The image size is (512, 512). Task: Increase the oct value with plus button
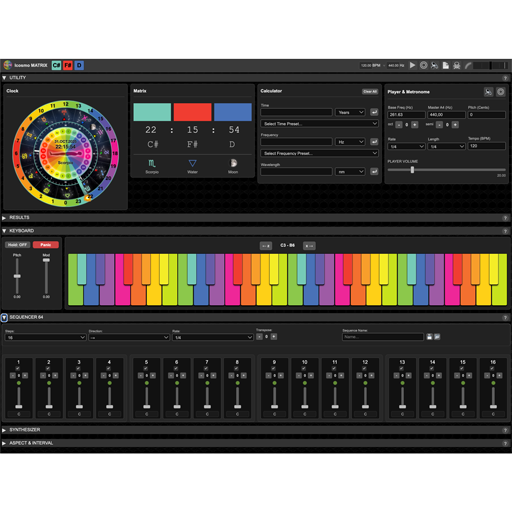pos(415,125)
